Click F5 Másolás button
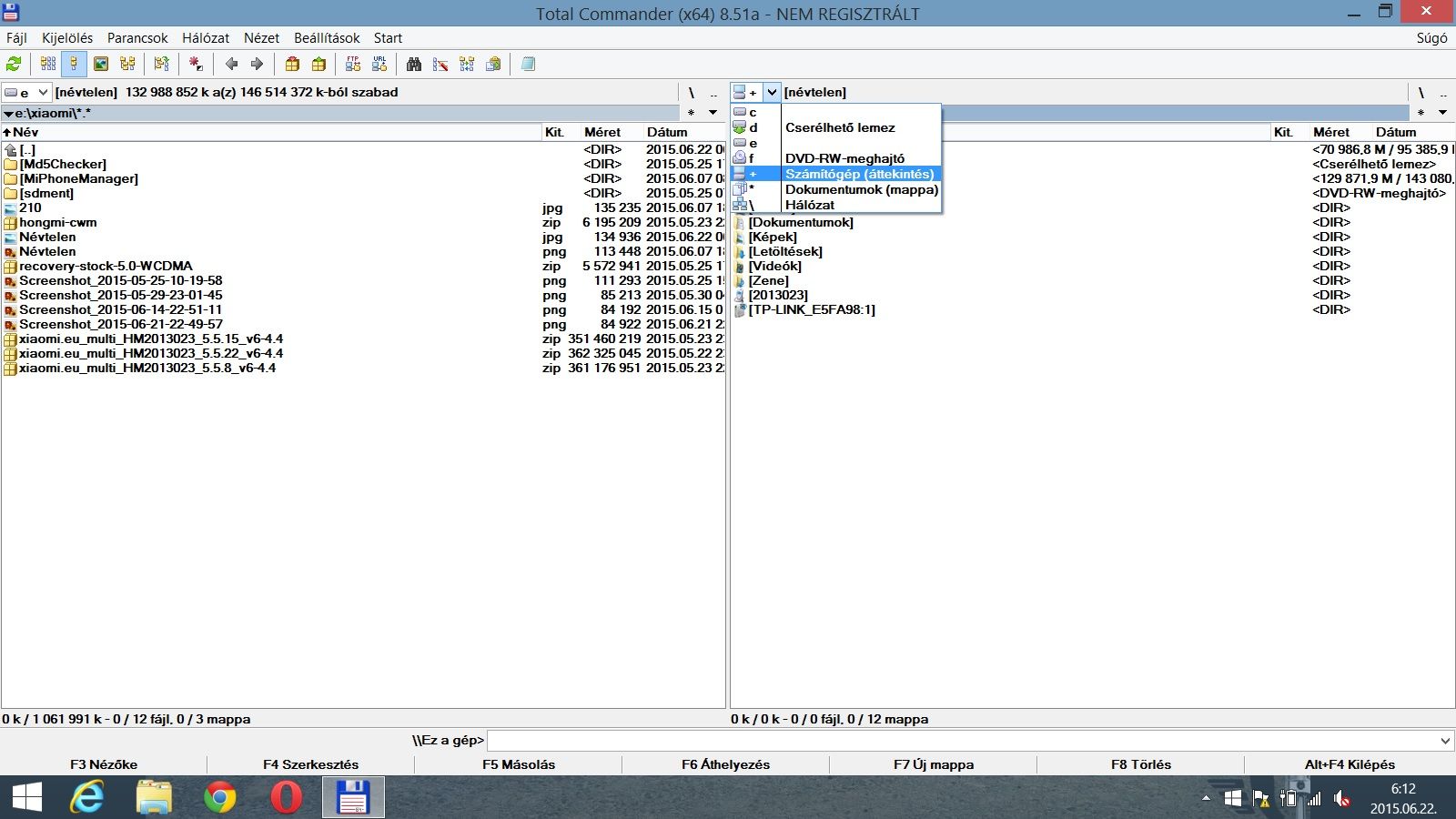This screenshot has height=819, width=1456. (519, 764)
